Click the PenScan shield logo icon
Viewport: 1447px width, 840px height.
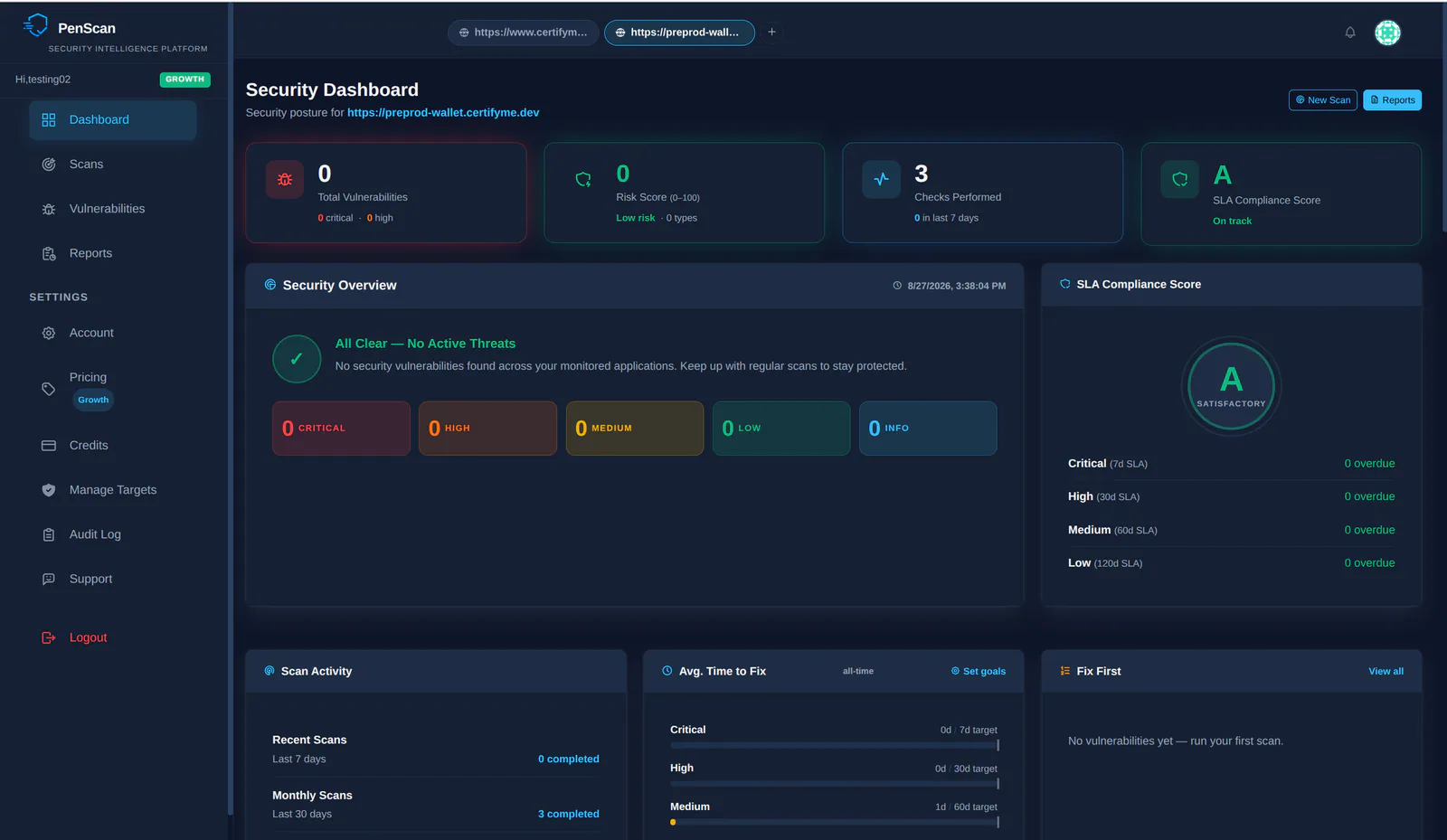(35, 25)
